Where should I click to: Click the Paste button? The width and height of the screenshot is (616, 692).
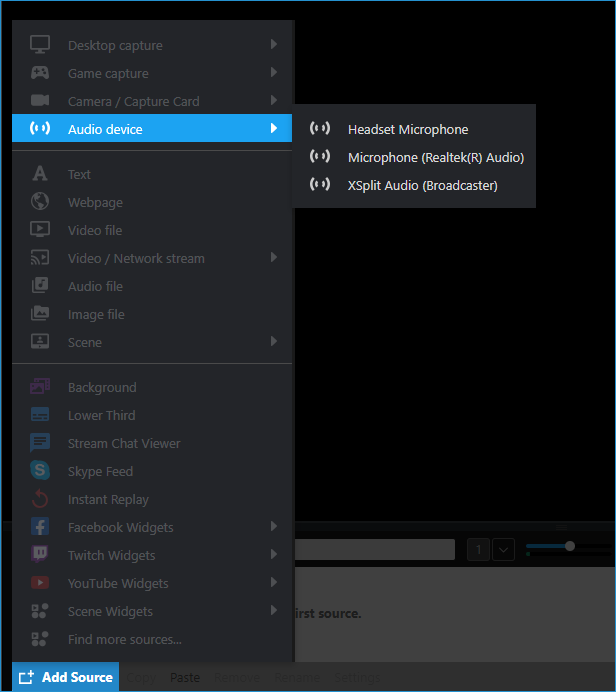tap(185, 677)
